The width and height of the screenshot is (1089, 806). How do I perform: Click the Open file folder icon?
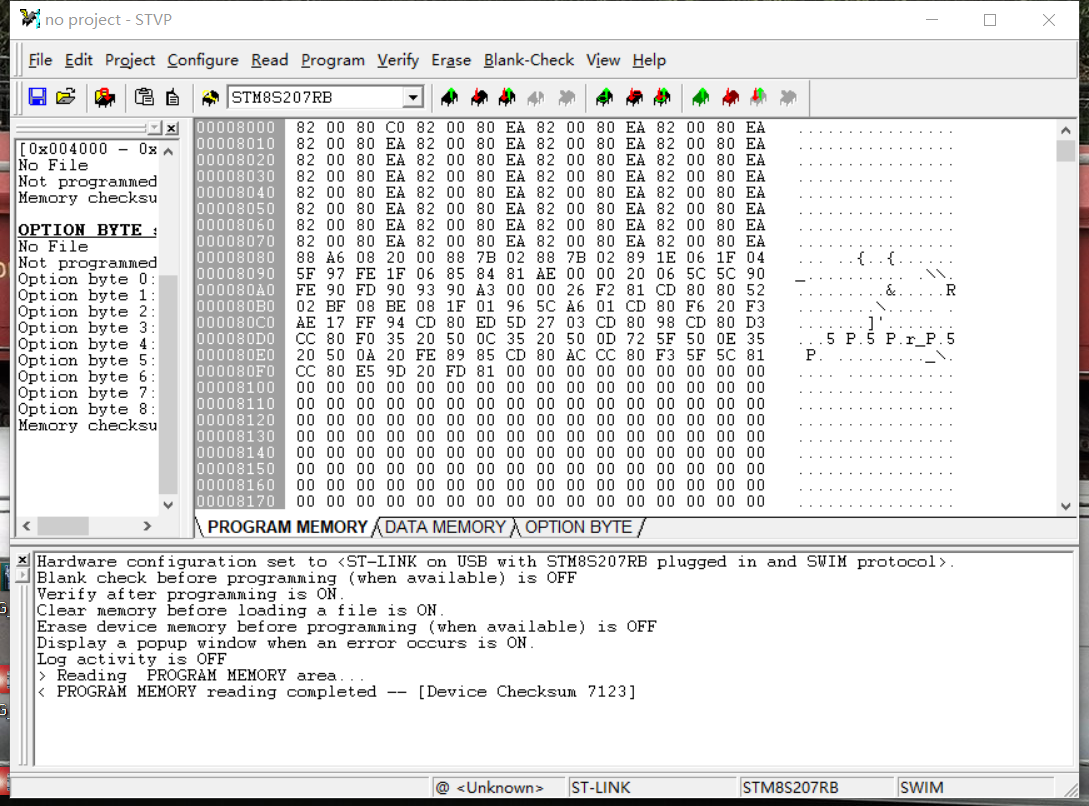point(66,97)
